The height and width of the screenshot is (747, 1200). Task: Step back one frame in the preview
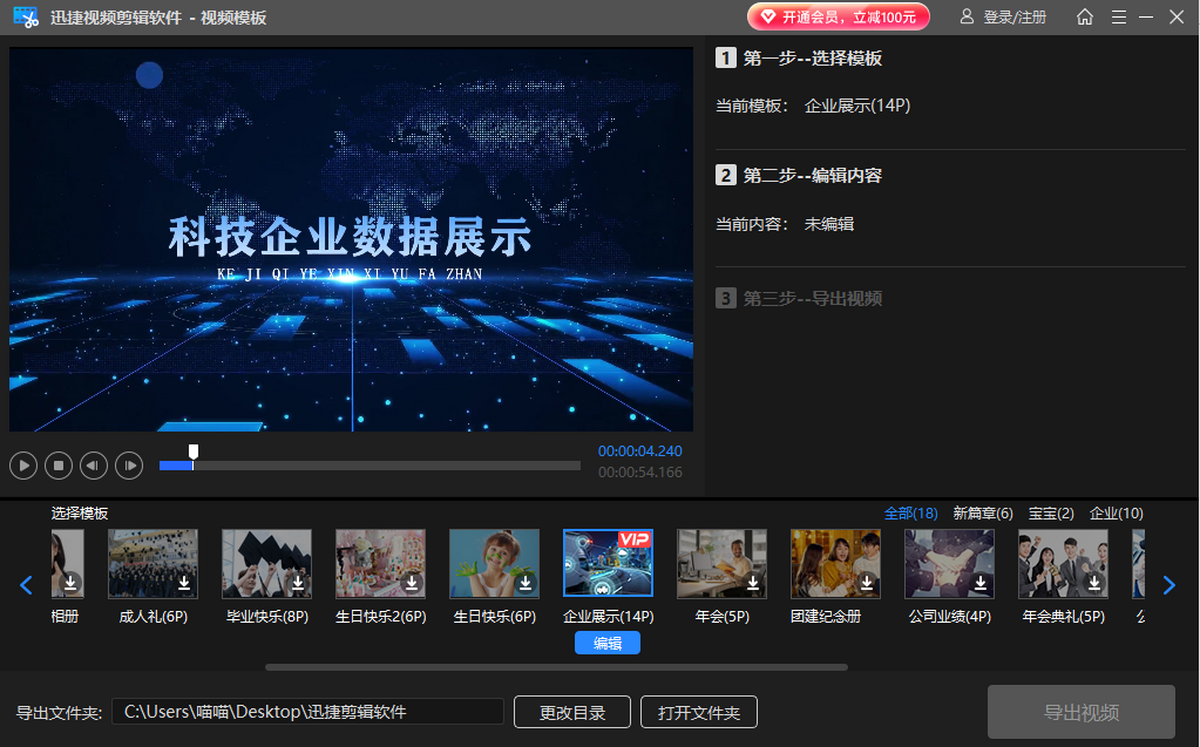pyautogui.click(x=94, y=465)
